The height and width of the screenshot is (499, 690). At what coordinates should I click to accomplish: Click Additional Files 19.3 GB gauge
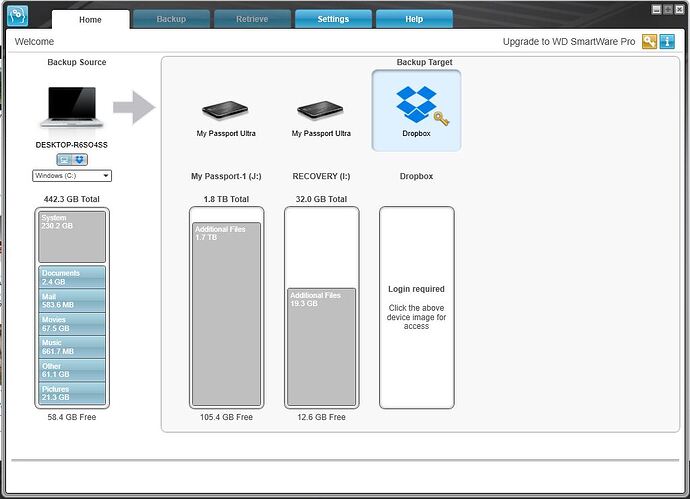pos(321,347)
